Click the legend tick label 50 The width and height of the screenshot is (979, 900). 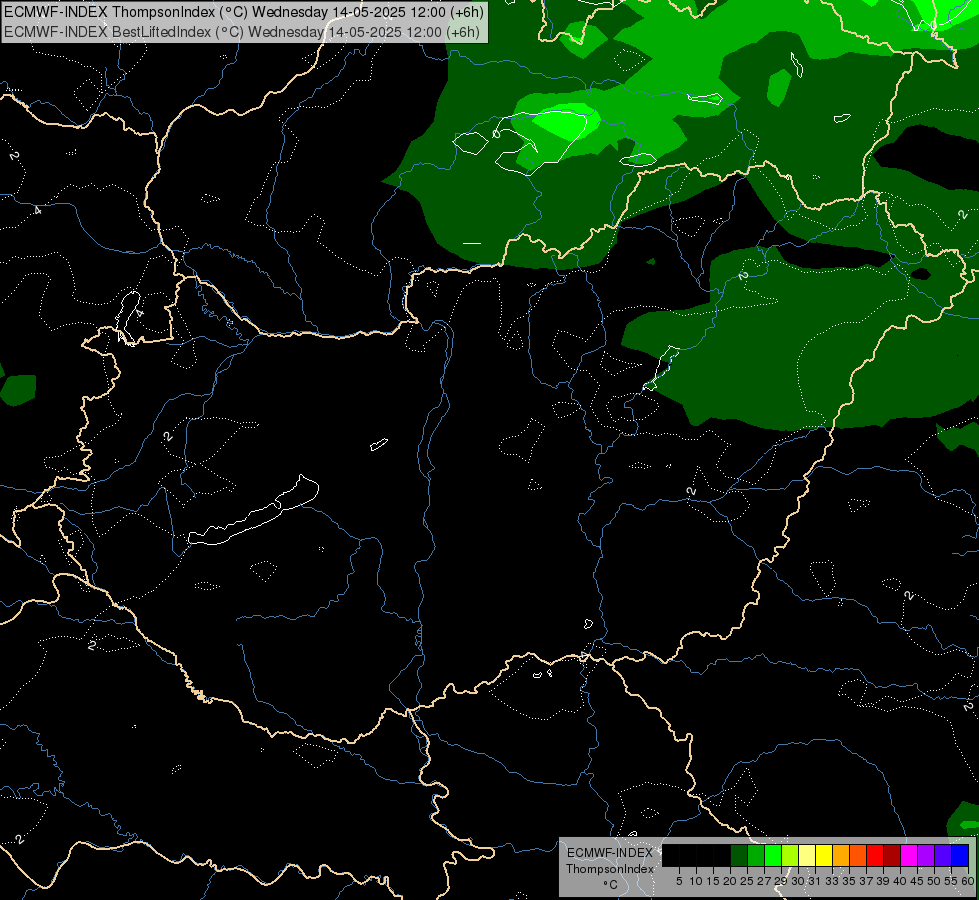(x=933, y=881)
